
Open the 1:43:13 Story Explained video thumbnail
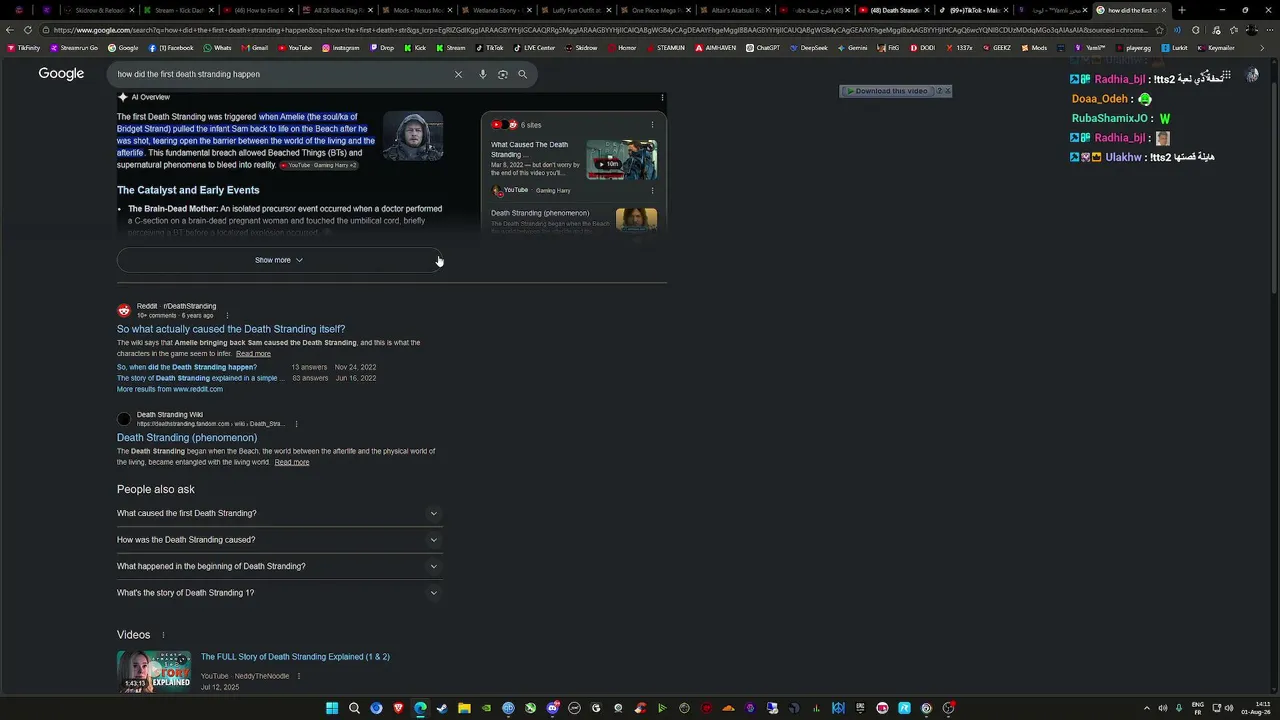pyautogui.click(x=154, y=671)
